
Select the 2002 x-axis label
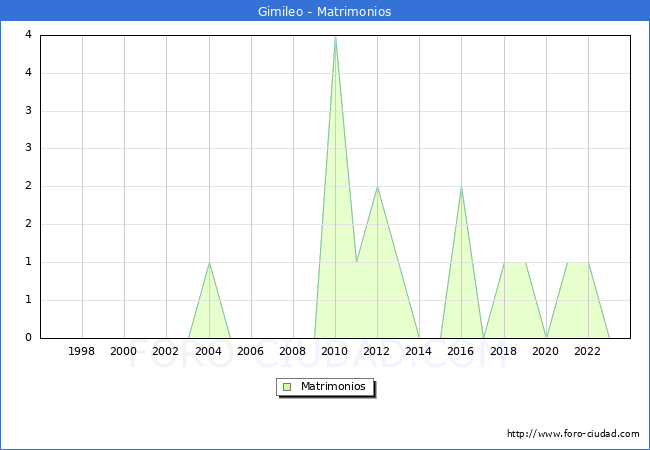(x=165, y=351)
